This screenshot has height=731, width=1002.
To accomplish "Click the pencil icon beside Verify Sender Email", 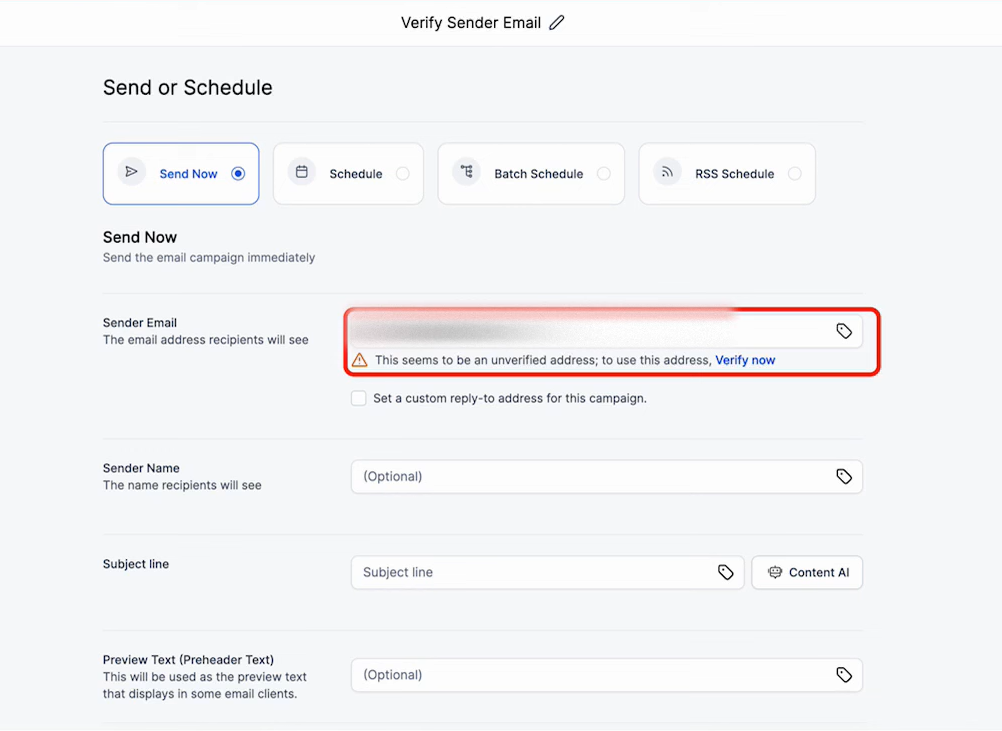I will 557,22.
